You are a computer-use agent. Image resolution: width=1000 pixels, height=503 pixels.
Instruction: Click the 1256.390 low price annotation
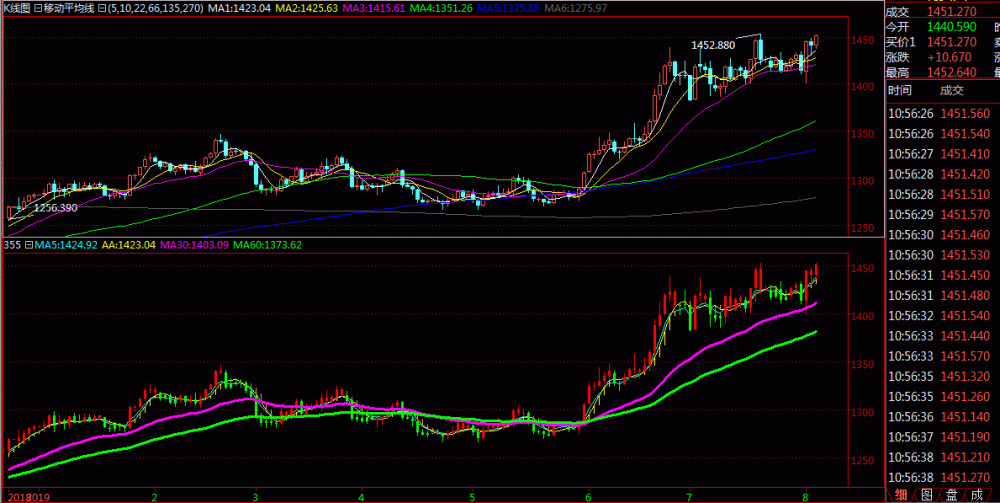pos(55,208)
